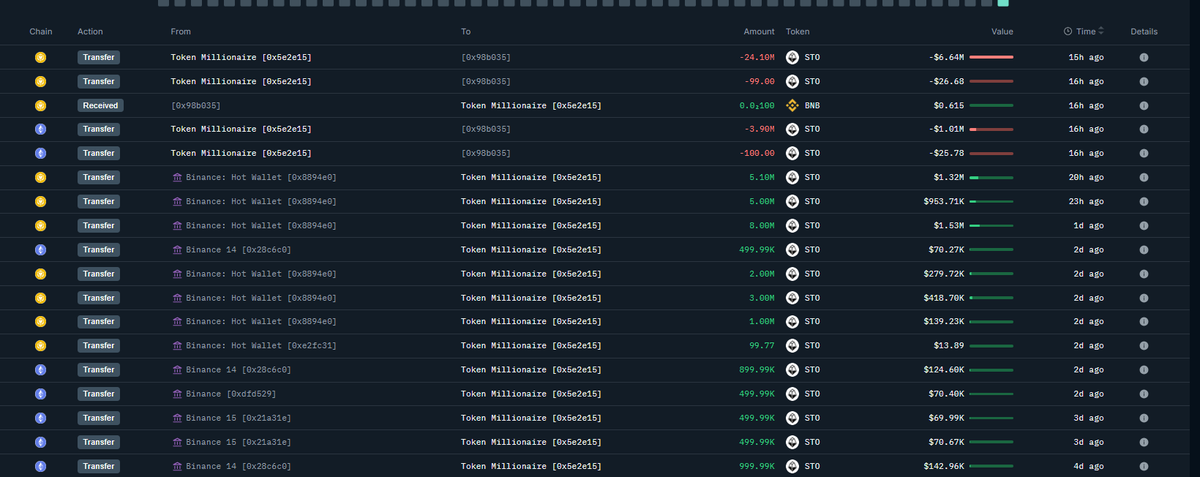This screenshot has width=1200, height=477.
Task: Click the Received action badge
Action: pos(100,105)
